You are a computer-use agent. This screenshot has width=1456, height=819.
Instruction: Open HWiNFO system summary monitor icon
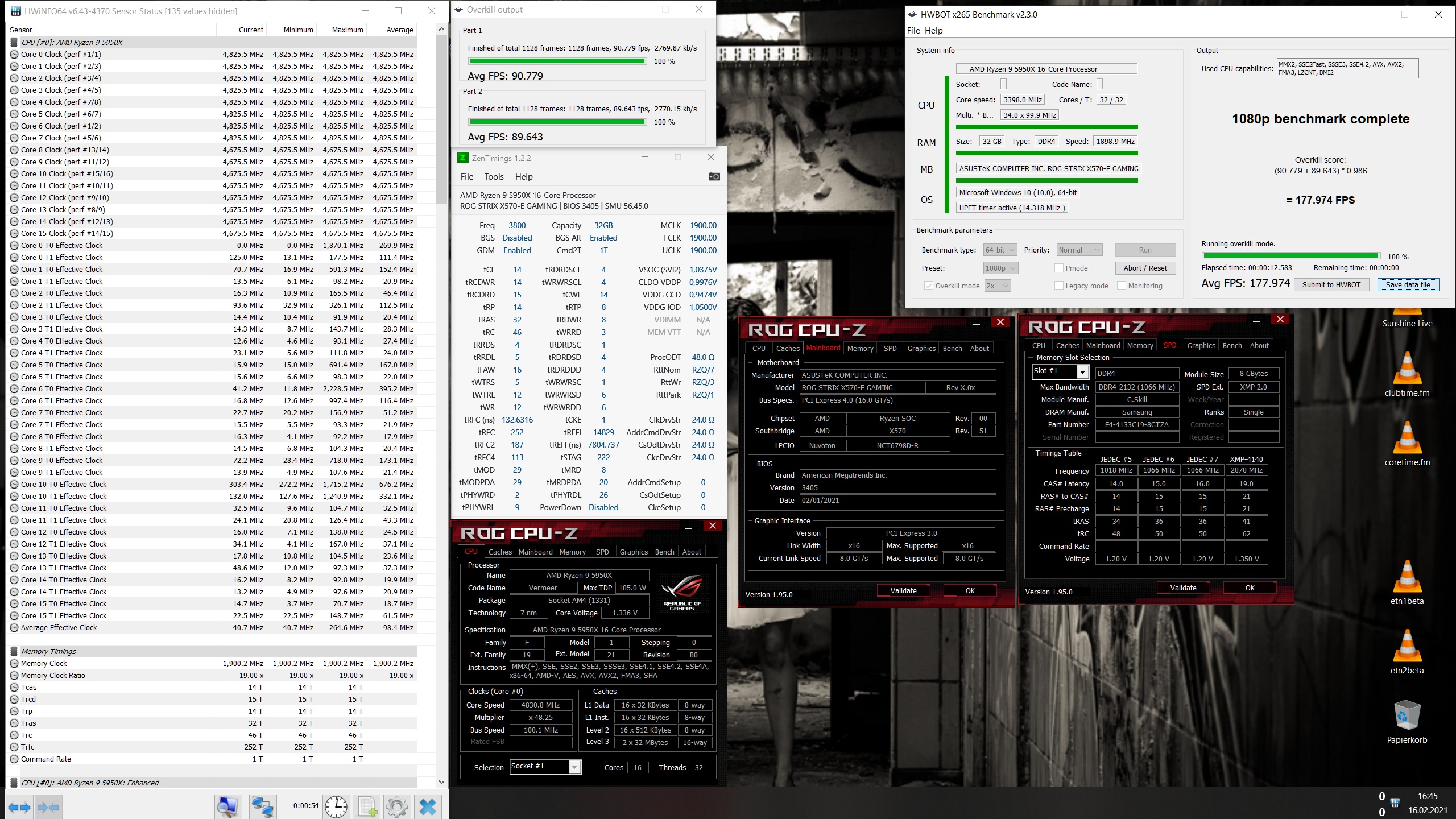(x=228, y=807)
